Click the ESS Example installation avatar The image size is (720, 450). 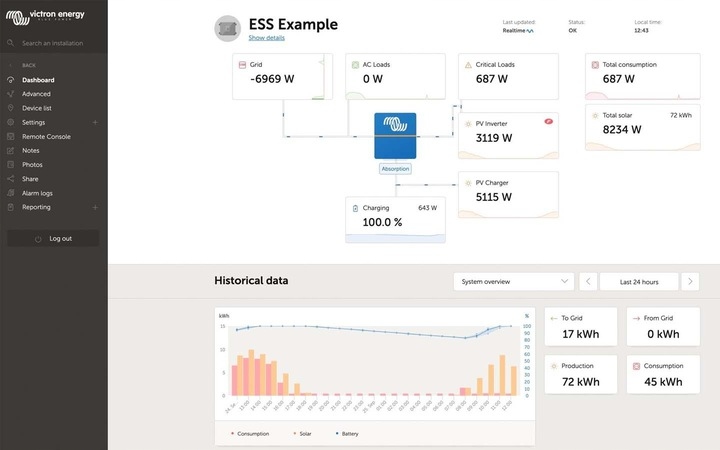coord(228,28)
